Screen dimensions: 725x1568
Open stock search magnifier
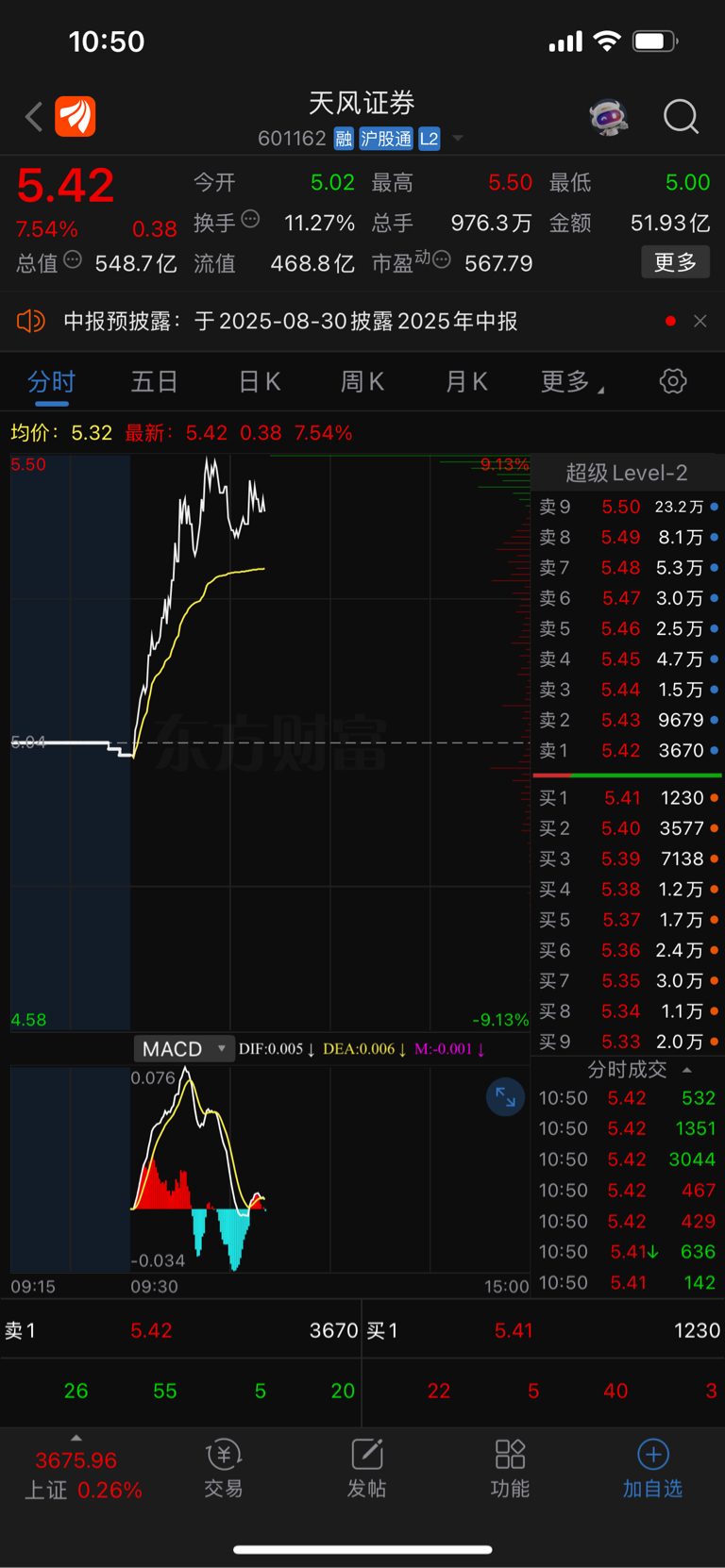(x=681, y=117)
